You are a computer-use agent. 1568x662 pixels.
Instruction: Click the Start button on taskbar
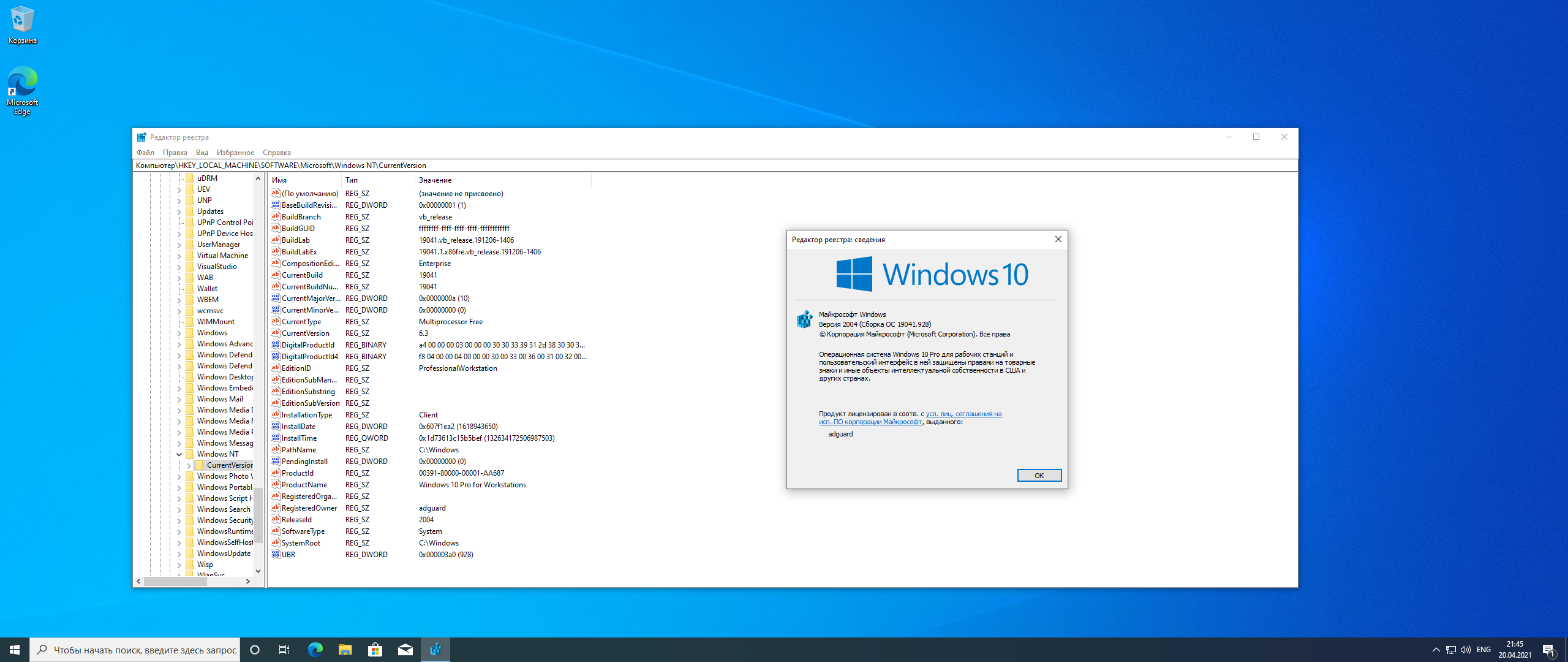pyautogui.click(x=15, y=650)
